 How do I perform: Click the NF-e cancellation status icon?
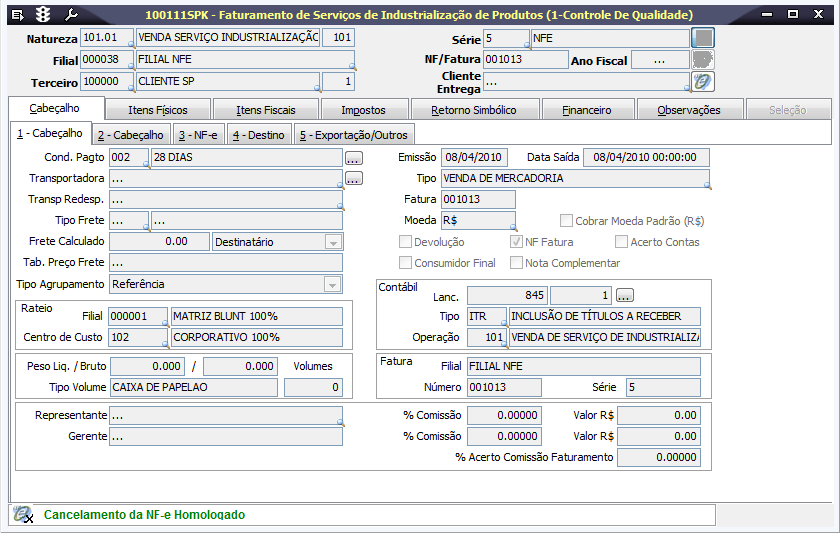[22, 514]
